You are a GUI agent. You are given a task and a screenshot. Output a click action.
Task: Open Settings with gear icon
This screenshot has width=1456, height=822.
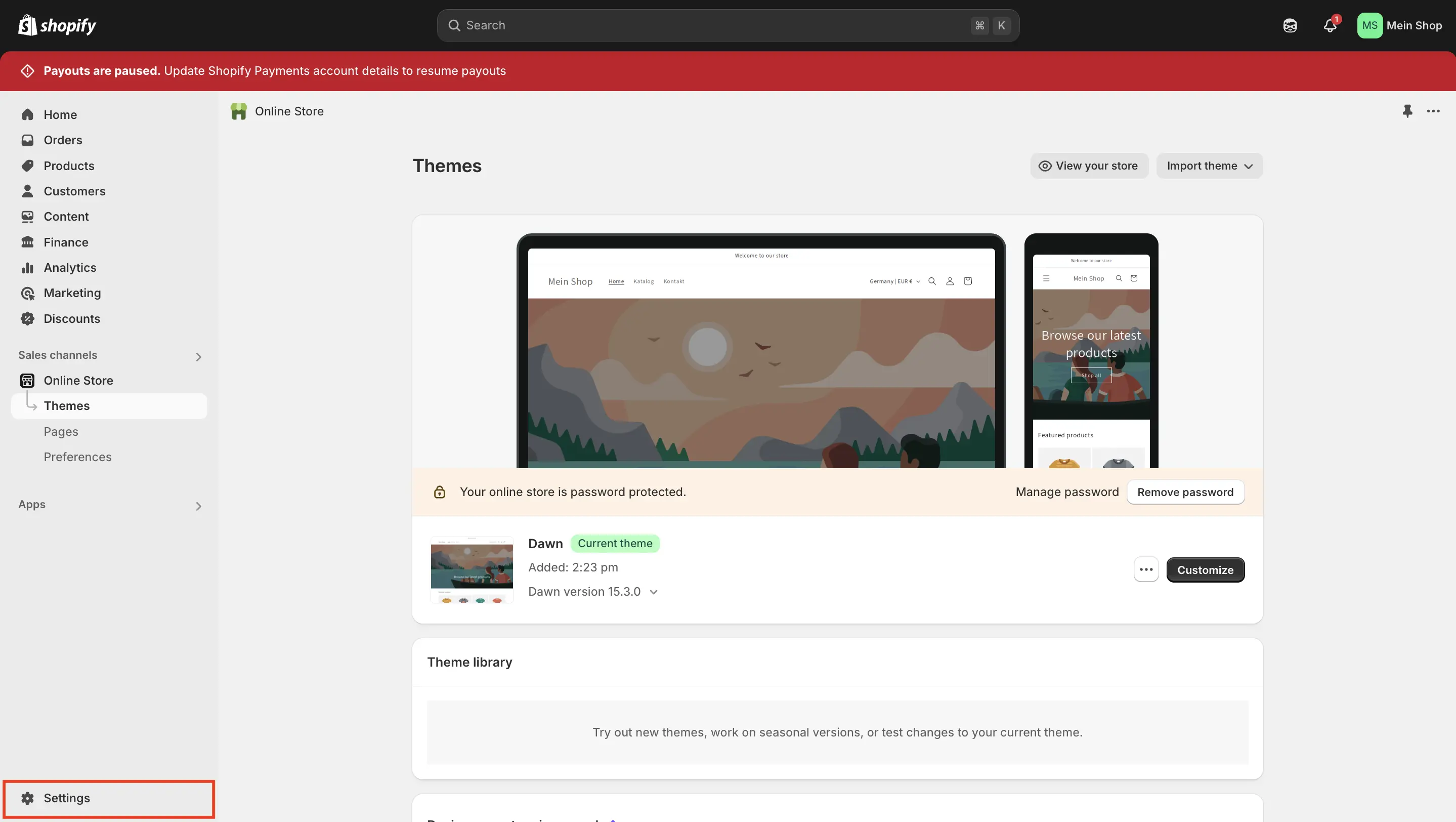[66, 798]
